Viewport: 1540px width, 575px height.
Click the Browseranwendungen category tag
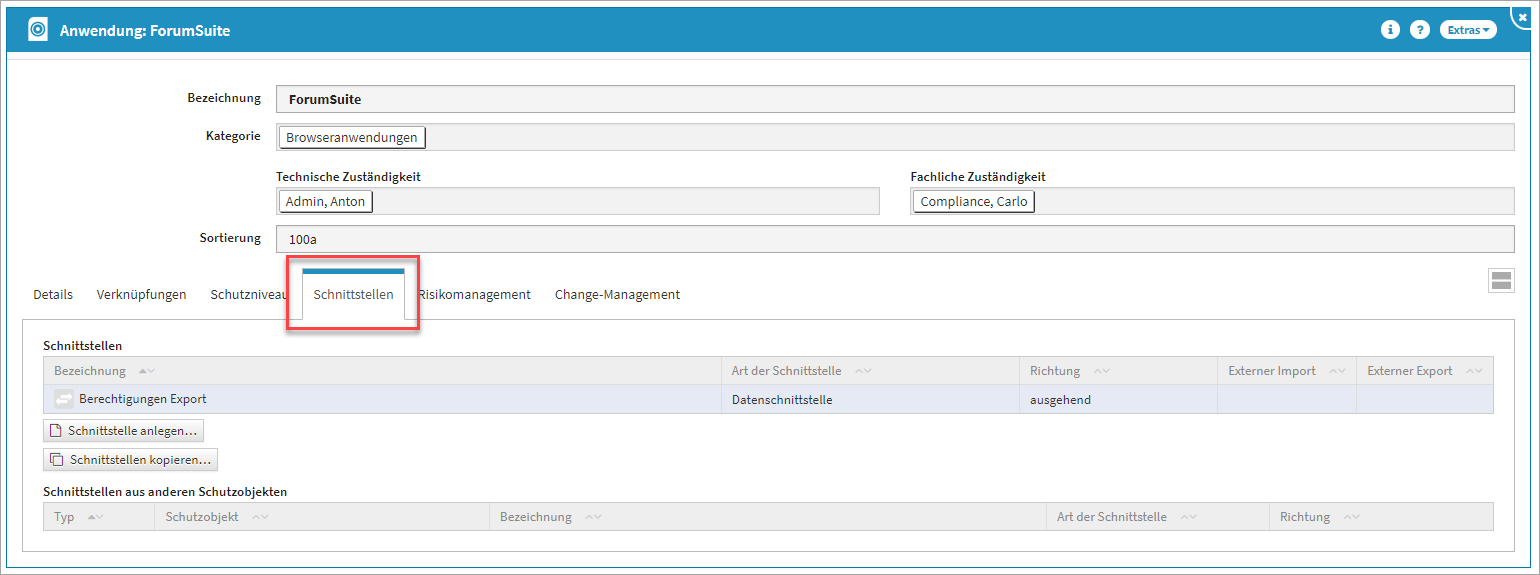351,138
